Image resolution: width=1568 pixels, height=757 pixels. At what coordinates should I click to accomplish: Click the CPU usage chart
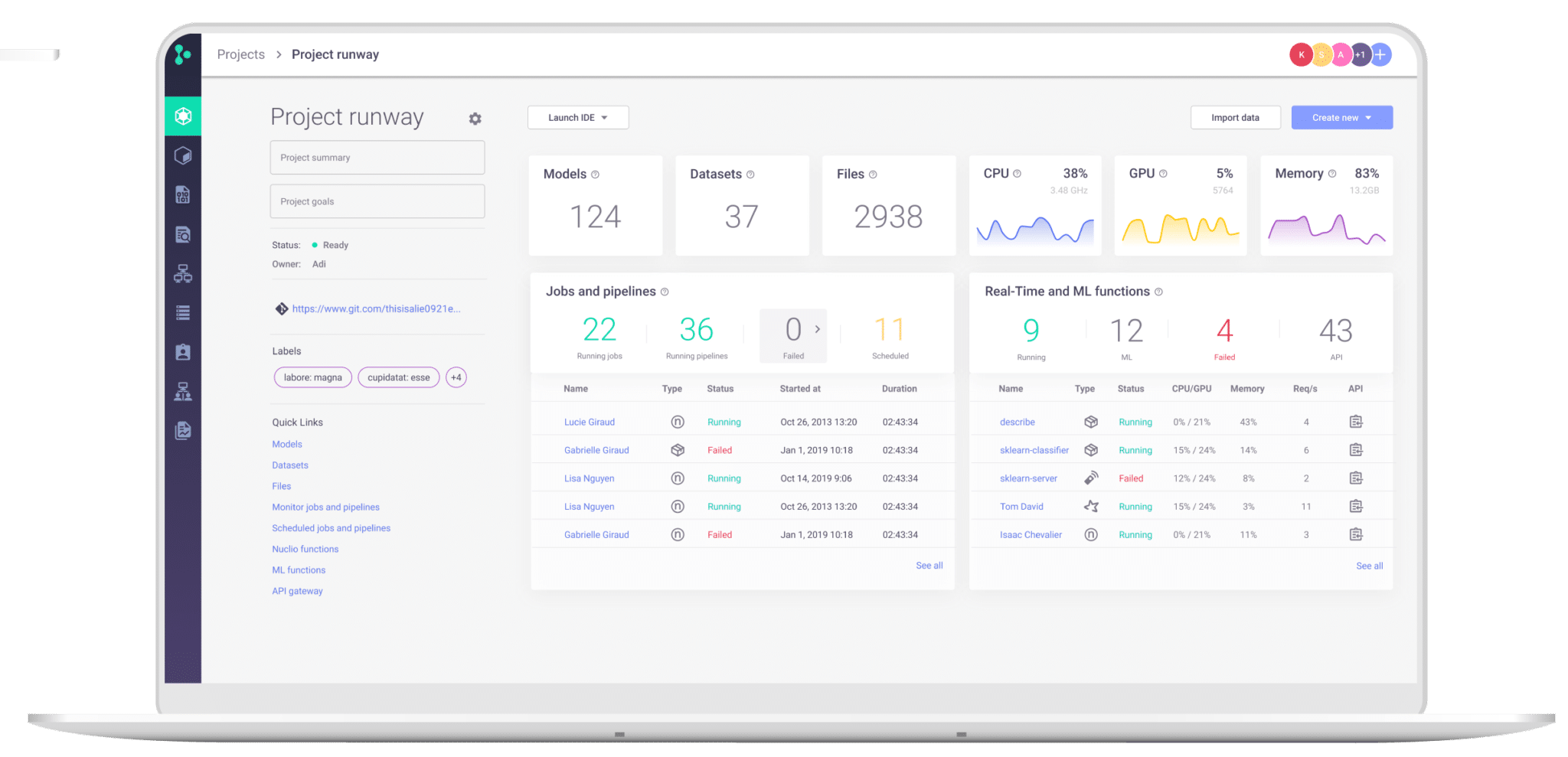point(1034,229)
